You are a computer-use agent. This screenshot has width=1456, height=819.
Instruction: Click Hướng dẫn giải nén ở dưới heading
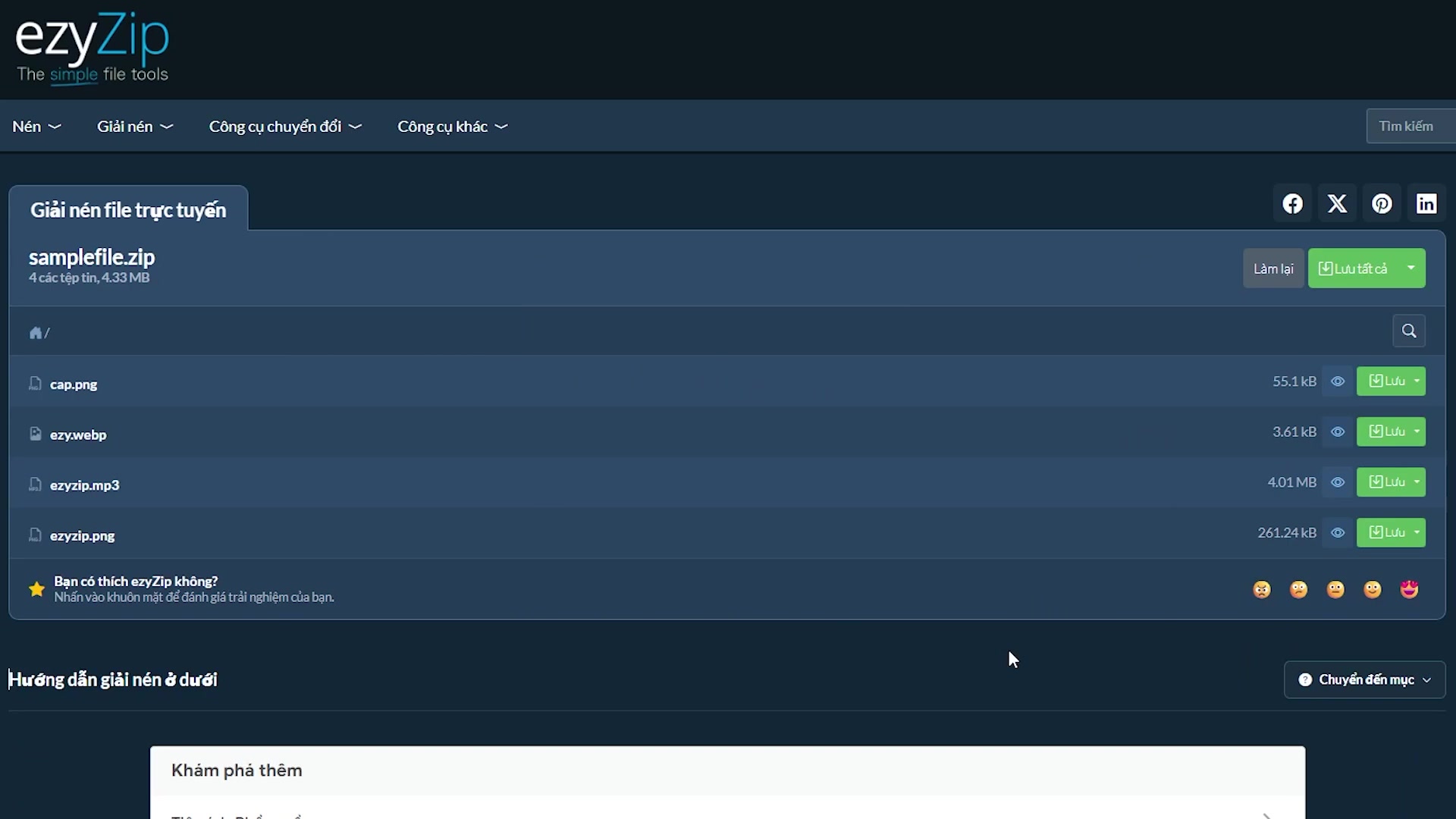[x=113, y=679]
